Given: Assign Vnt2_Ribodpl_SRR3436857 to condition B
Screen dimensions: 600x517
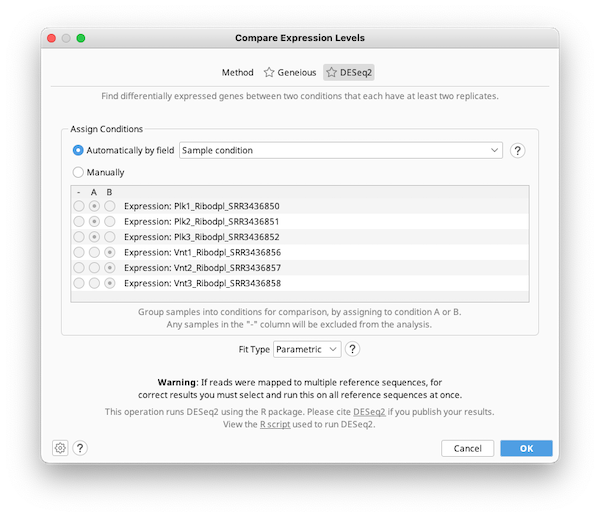Looking at the screenshot, I should (x=110, y=268).
